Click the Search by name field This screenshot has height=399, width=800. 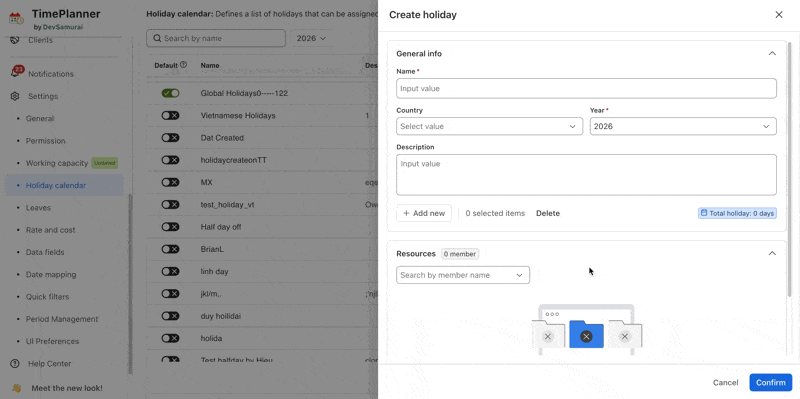[x=216, y=38]
